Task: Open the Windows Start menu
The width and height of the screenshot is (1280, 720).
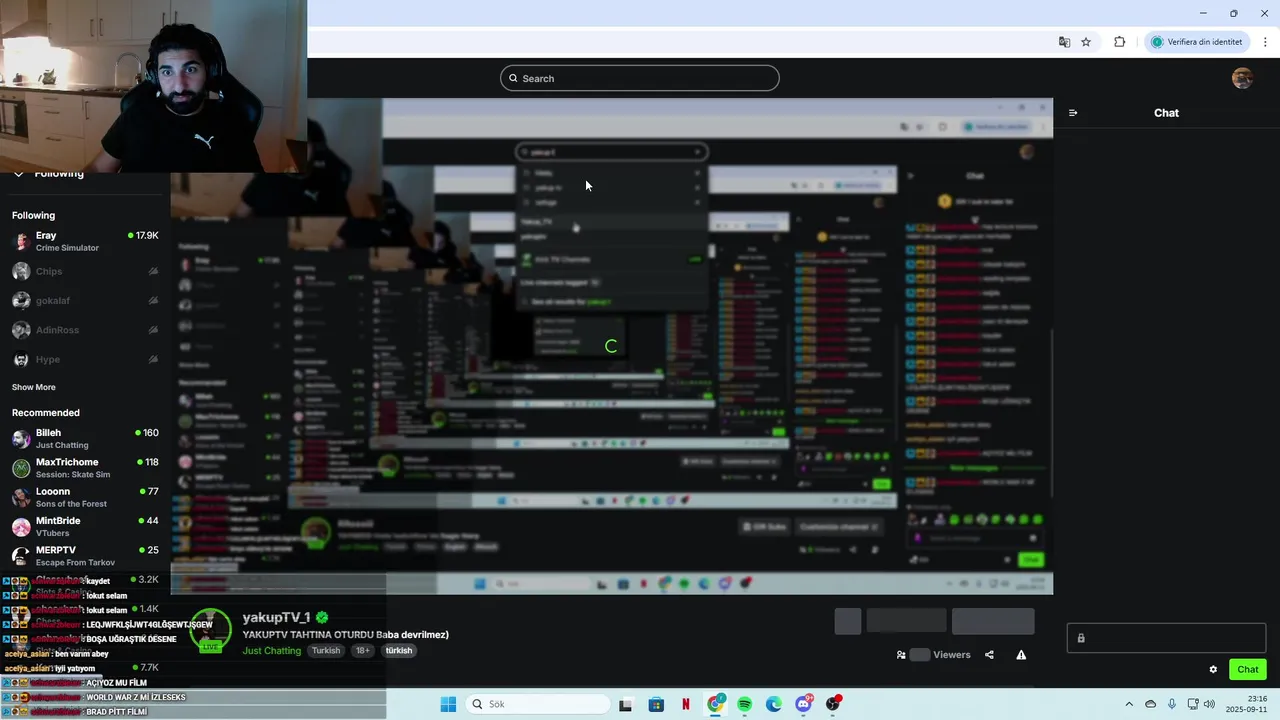Action: pyautogui.click(x=448, y=704)
